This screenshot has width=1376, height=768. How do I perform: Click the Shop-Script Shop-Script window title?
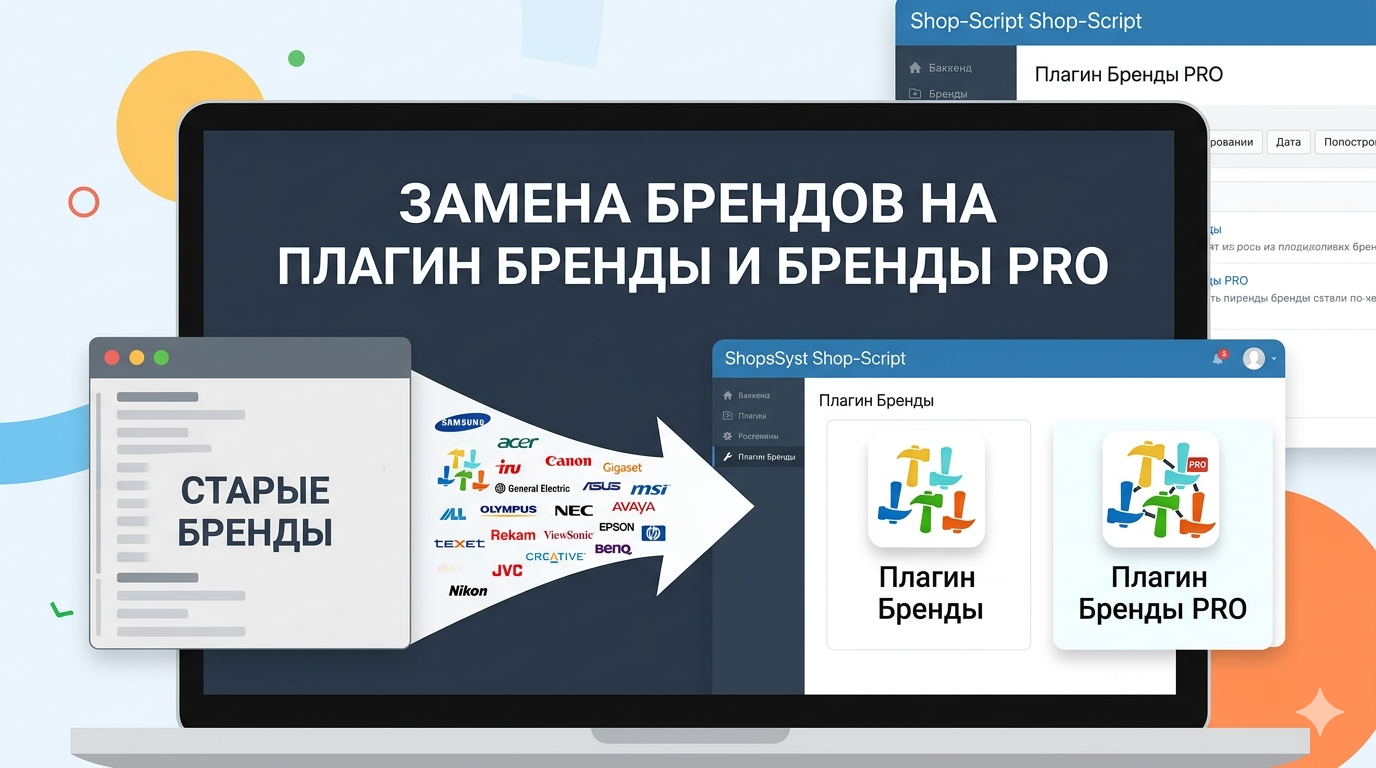tap(1025, 21)
